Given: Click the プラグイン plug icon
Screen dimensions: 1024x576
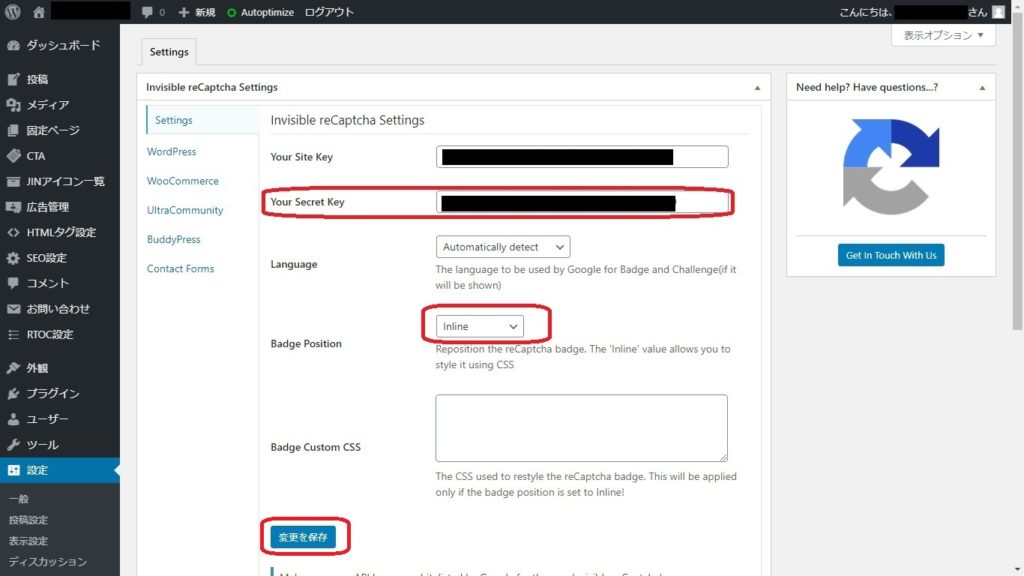Looking at the screenshot, I should click(x=13, y=393).
